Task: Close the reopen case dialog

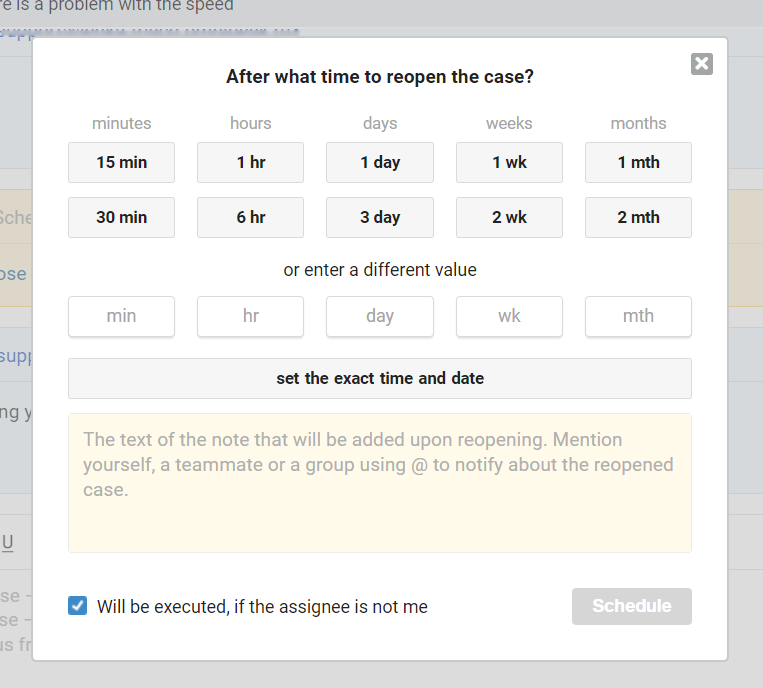Action: 702,64
